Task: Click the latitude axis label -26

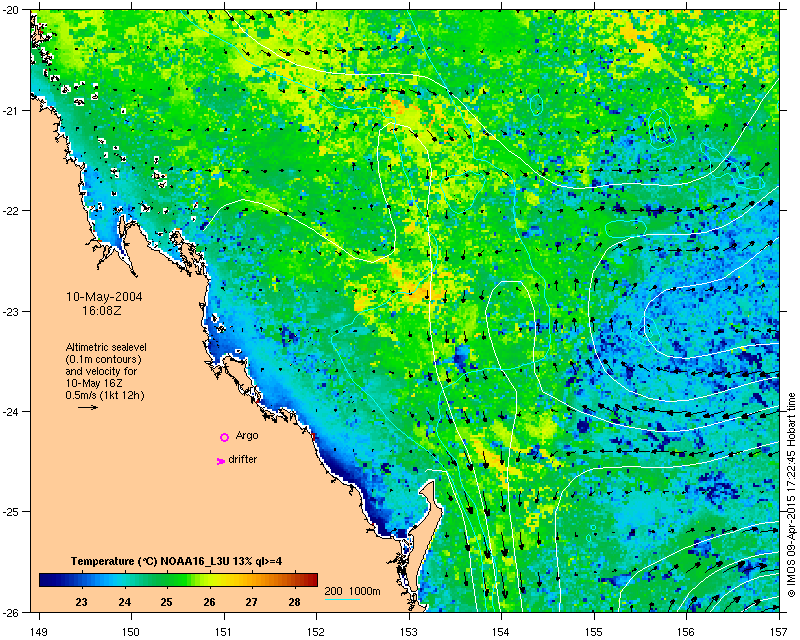Action: (10, 611)
